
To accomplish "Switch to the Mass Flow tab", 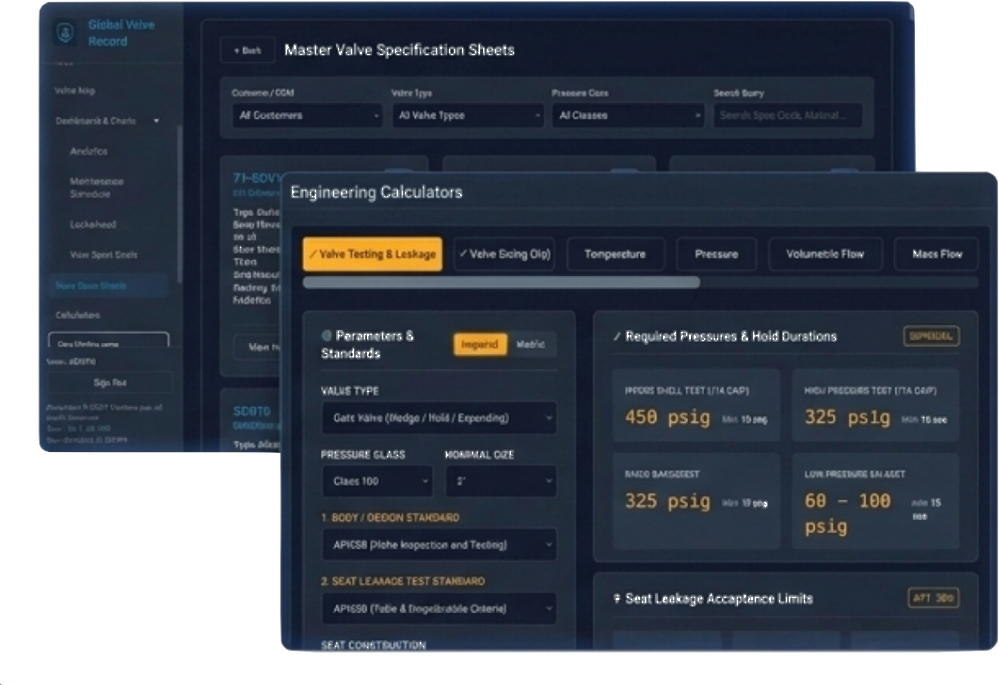I will [x=937, y=254].
